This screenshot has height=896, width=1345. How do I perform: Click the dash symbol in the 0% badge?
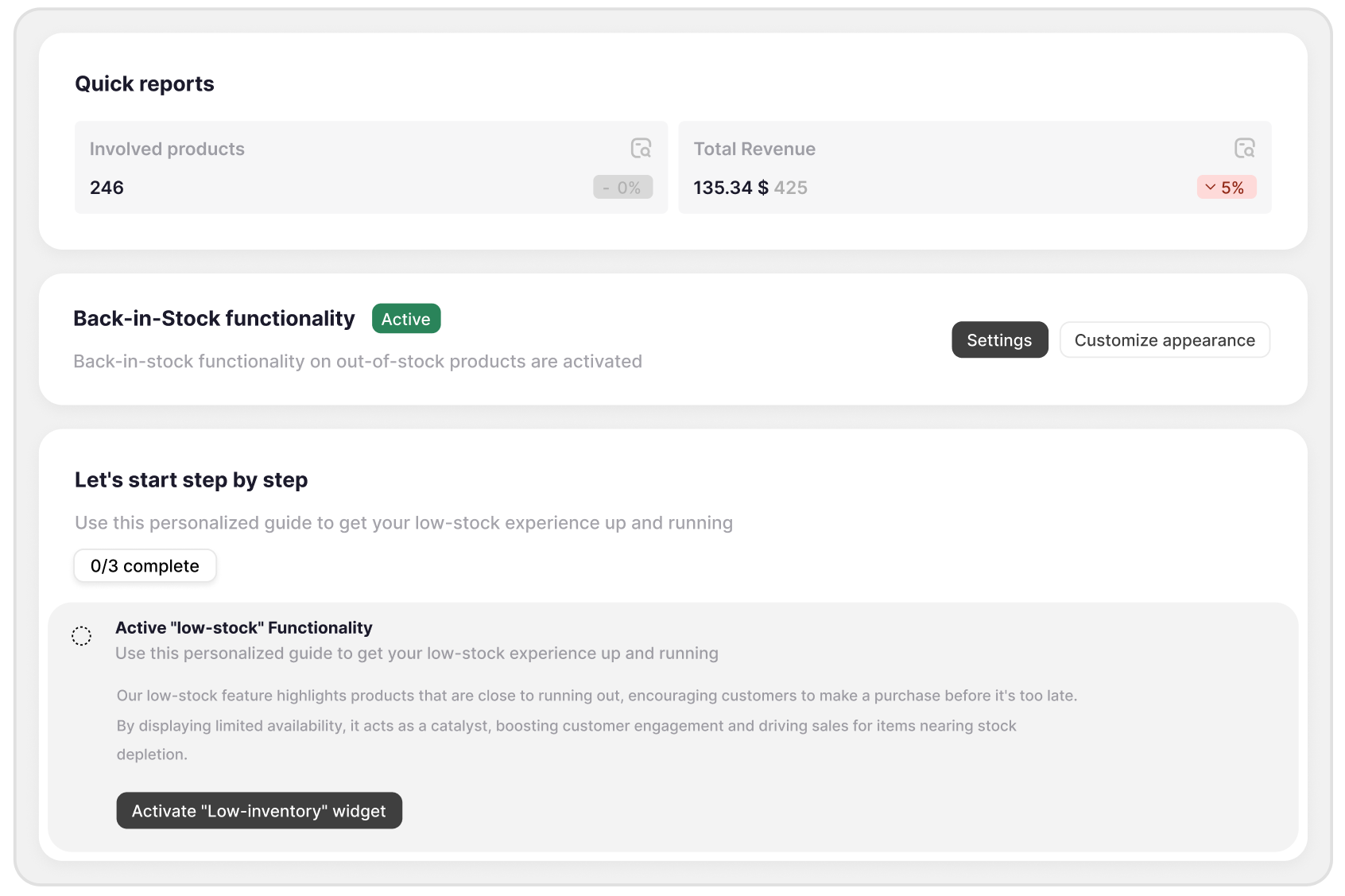[x=607, y=188]
